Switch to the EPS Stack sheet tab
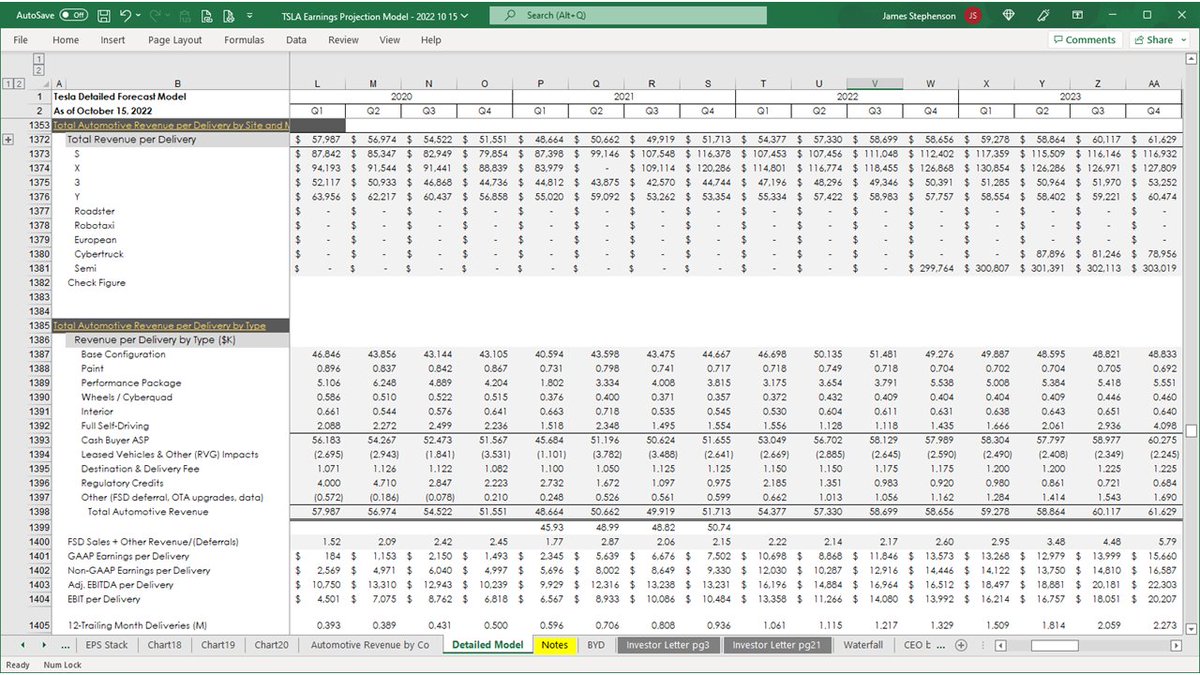Screen dimensions: 1200x675 [106, 645]
